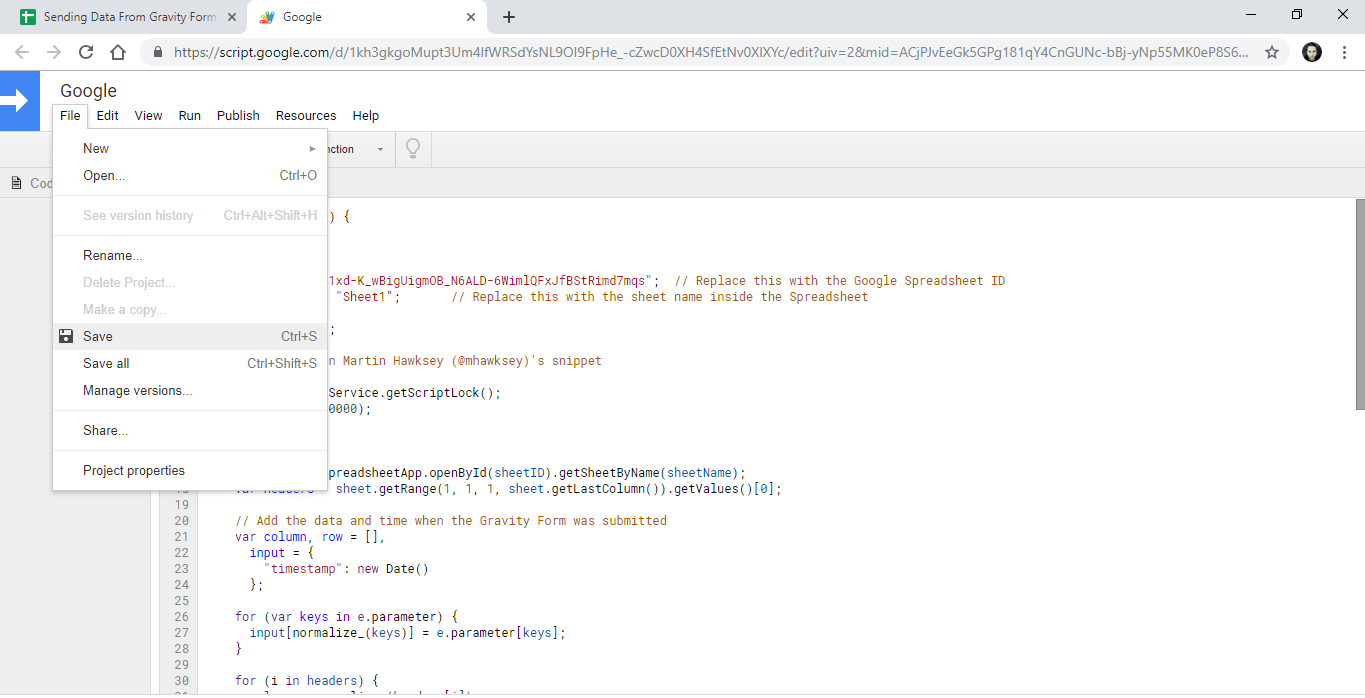Open the Publish menu

tap(238, 115)
